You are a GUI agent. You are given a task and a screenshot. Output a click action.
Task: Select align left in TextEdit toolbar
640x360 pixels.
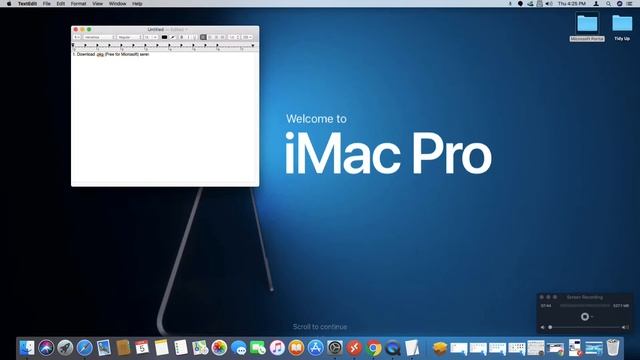pos(203,37)
